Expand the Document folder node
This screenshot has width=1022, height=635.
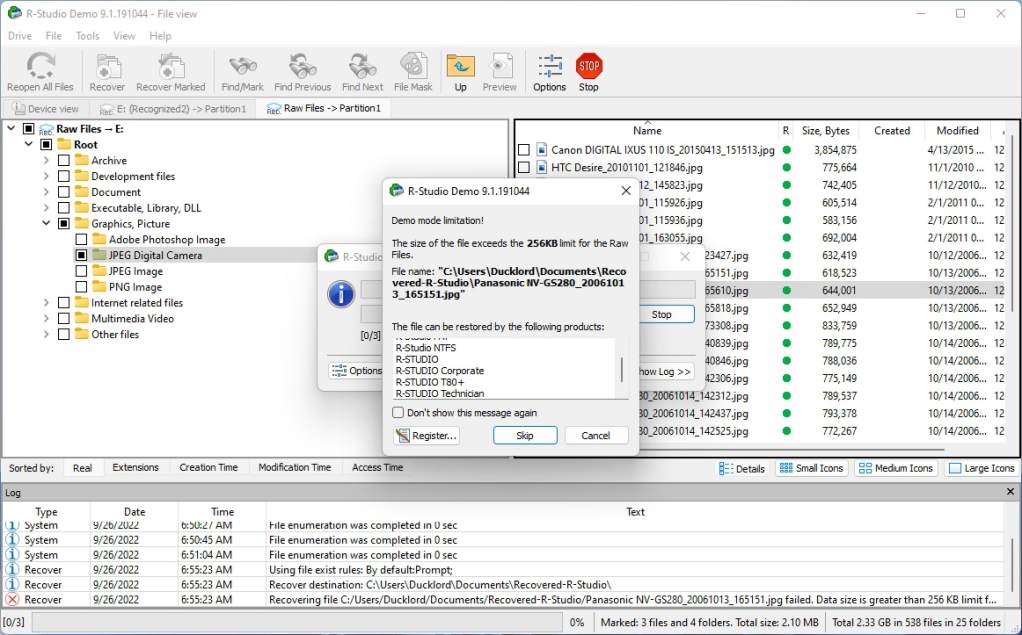pos(46,192)
